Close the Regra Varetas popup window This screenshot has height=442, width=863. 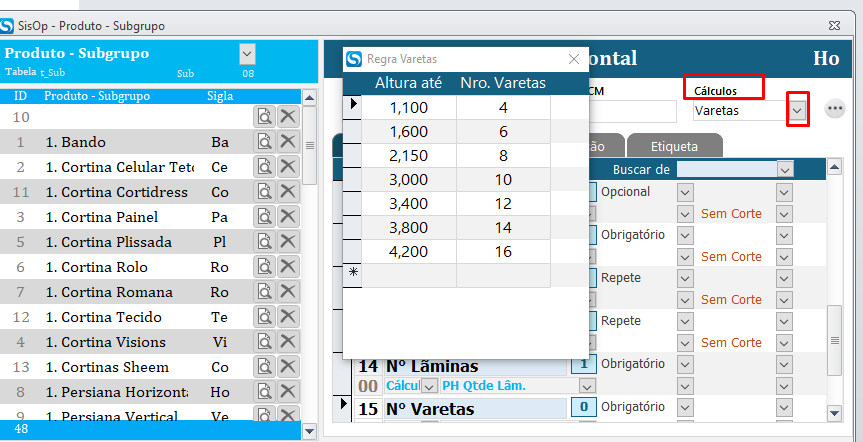pos(574,59)
